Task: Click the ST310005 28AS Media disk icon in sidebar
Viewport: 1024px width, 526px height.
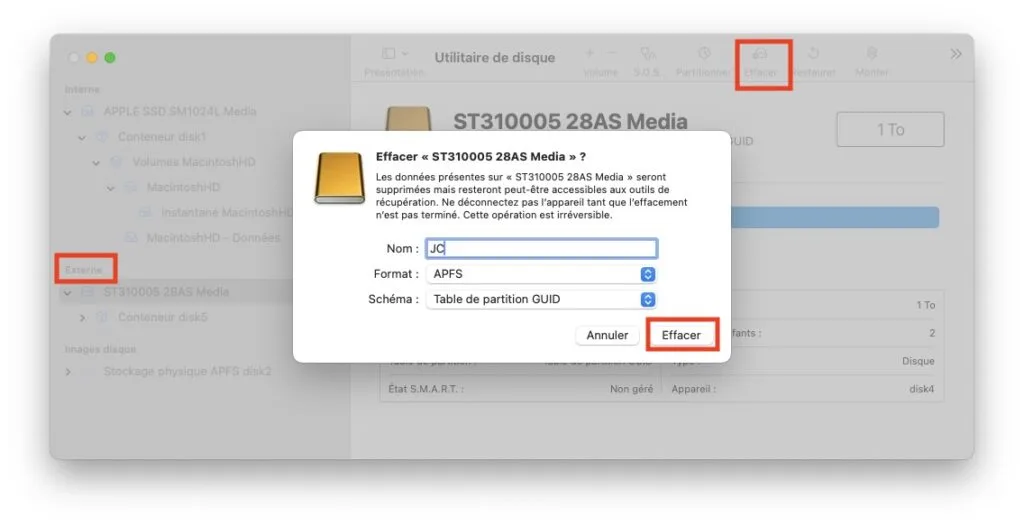Action: tap(88, 292)
